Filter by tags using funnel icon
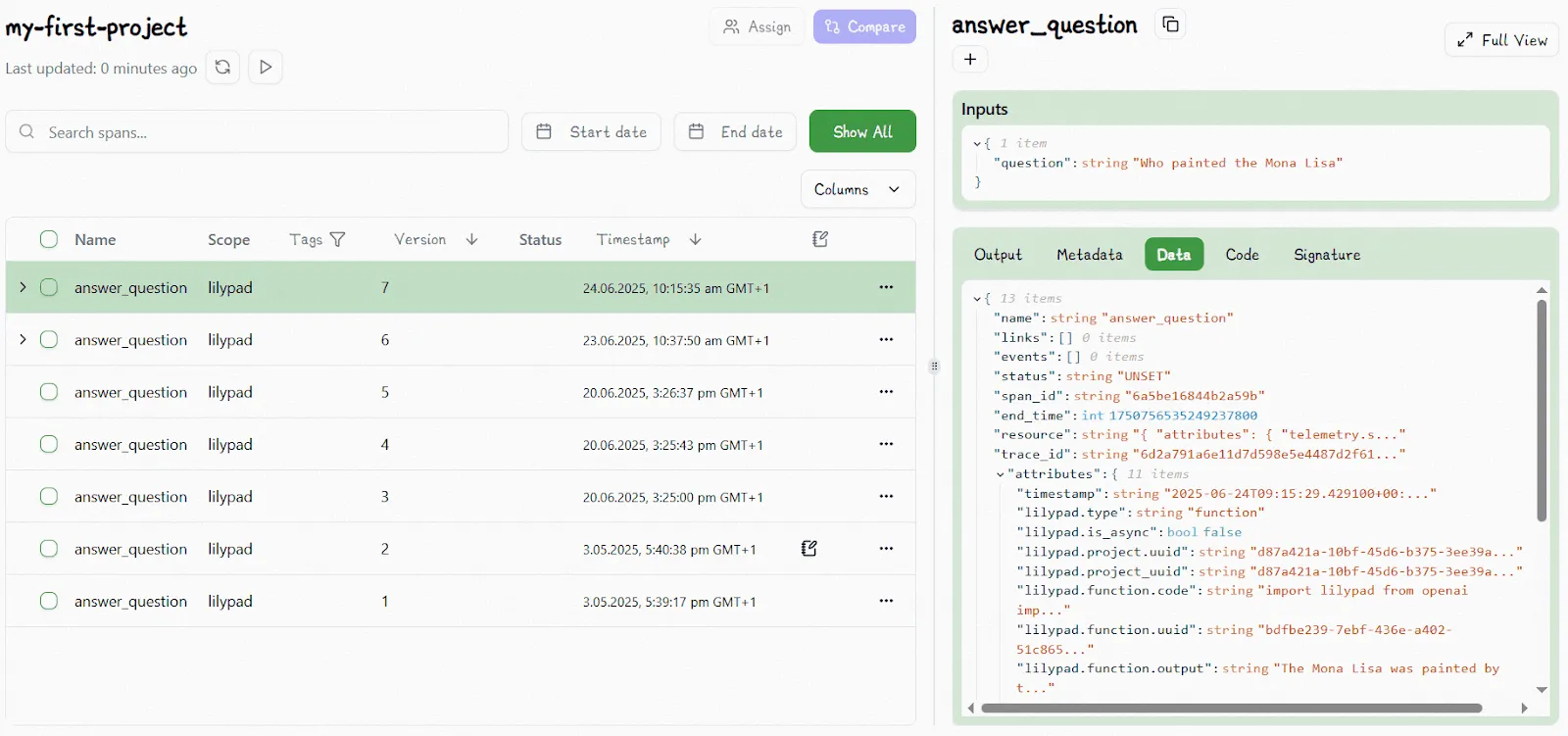The height and width of the screenshot is (736, 1568). tap(338, 239)
